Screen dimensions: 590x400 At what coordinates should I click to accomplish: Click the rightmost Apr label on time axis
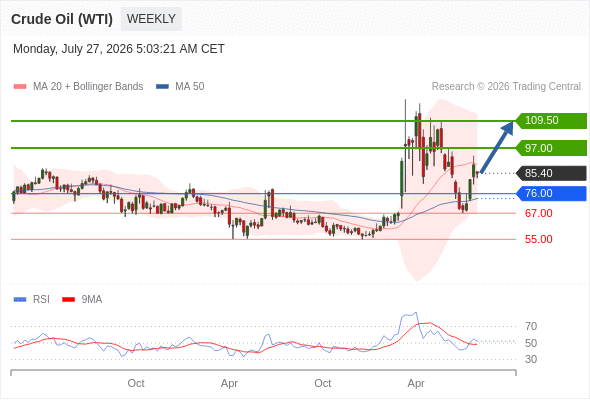416,383
